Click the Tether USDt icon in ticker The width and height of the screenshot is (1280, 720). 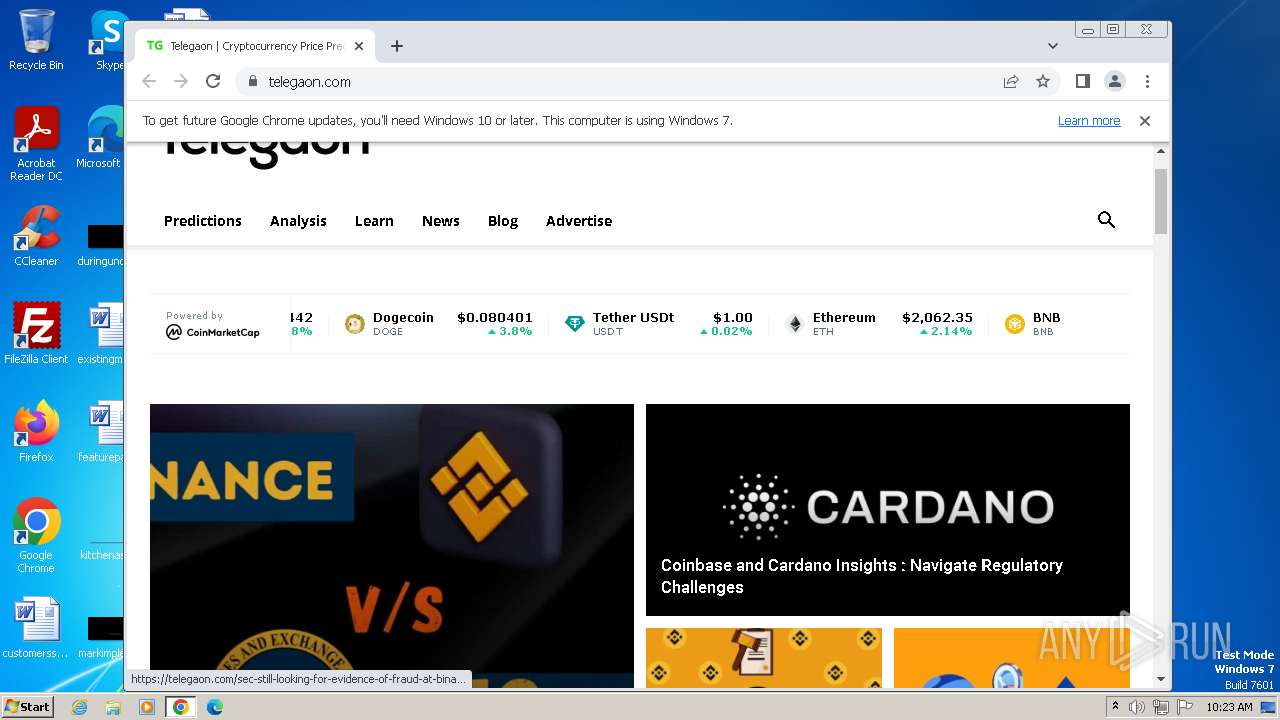tap(575, 324)
